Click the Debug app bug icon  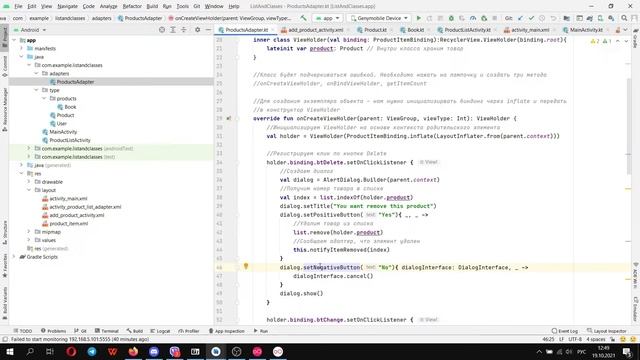click(x=451, y=18)
